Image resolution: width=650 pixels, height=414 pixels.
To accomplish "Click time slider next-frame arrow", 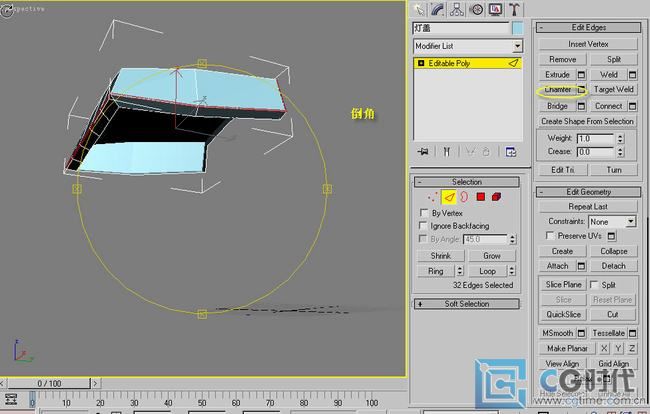I will tap(95, 383).
